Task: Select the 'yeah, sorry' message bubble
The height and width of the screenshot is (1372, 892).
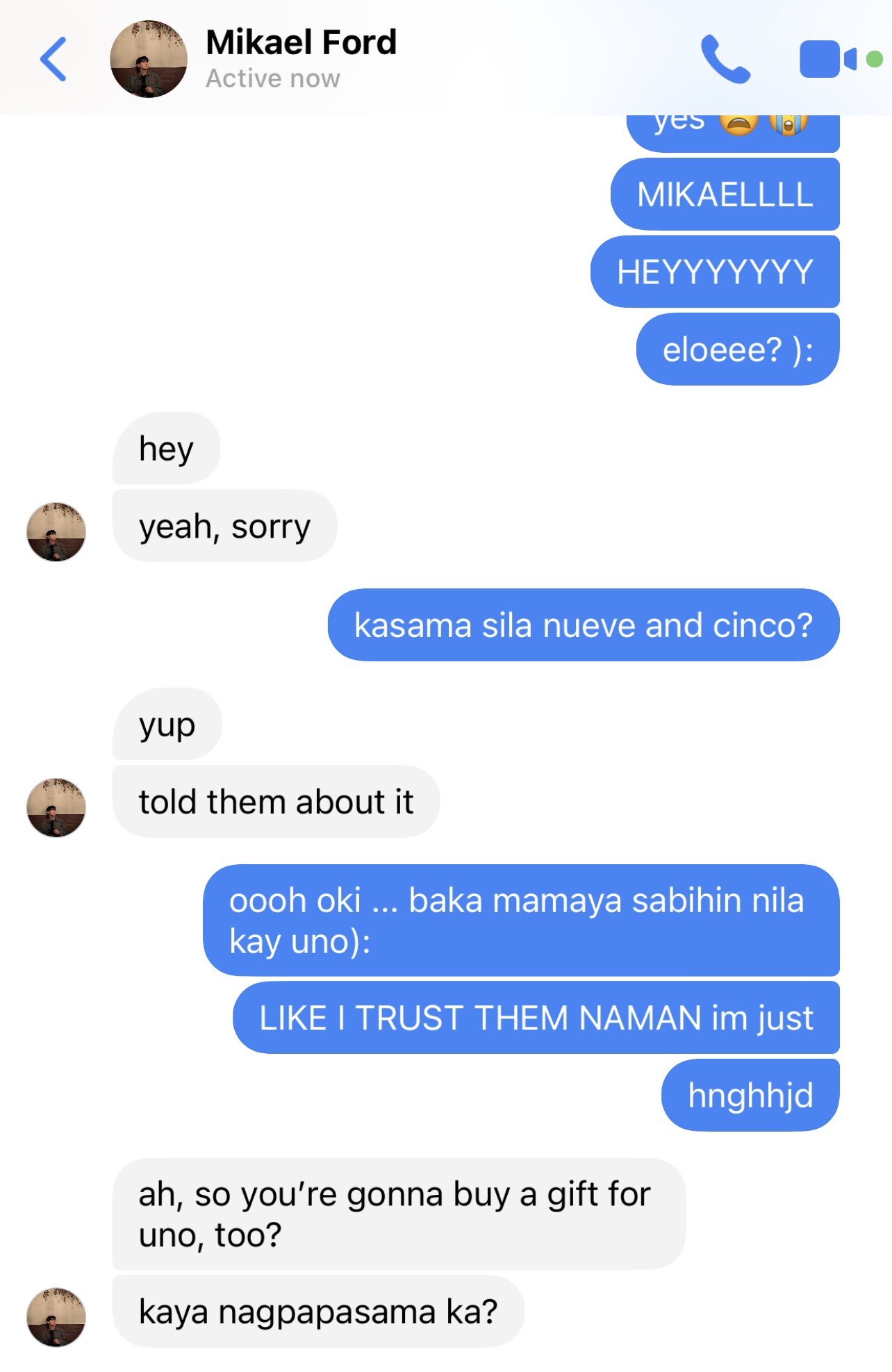Action: [224, 526]
